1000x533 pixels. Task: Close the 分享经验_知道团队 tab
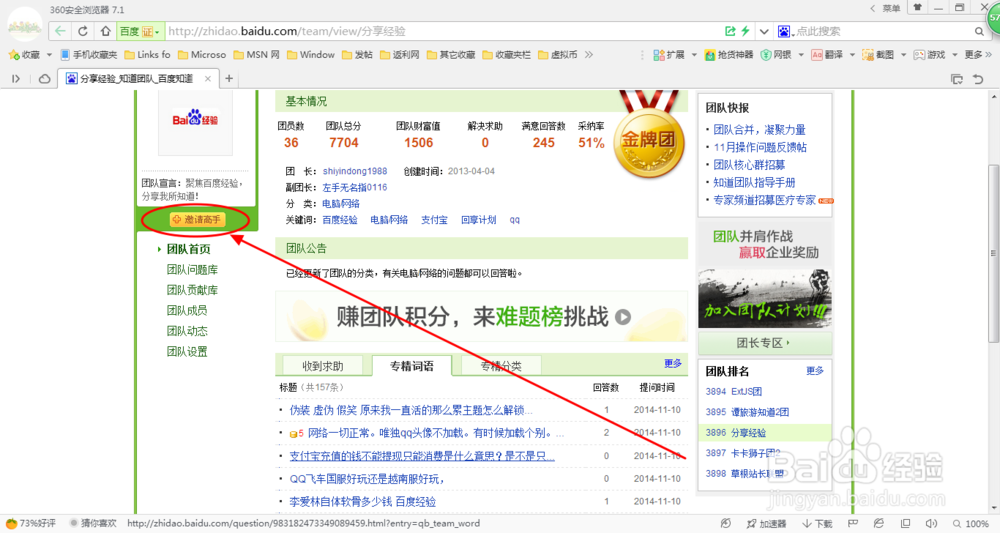tap(208, 78)
